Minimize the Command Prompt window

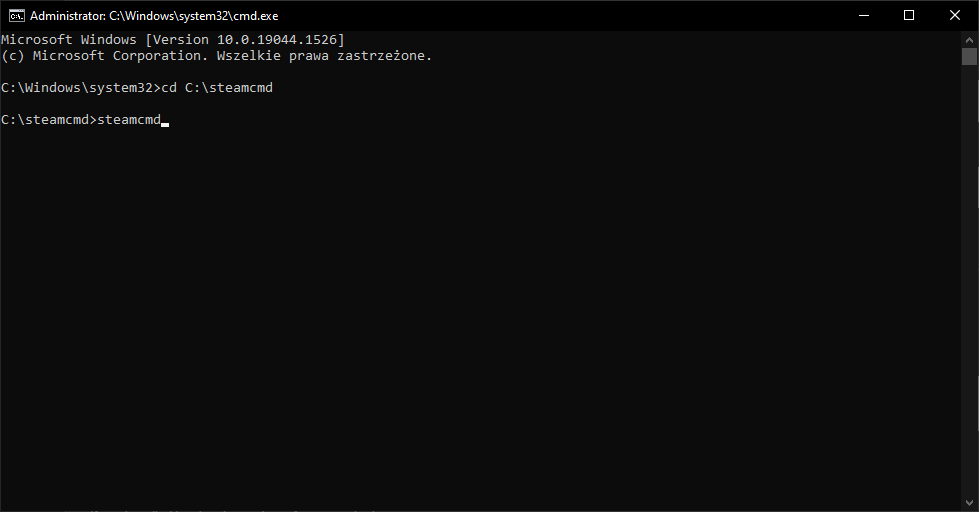click(x=863, y=15)
